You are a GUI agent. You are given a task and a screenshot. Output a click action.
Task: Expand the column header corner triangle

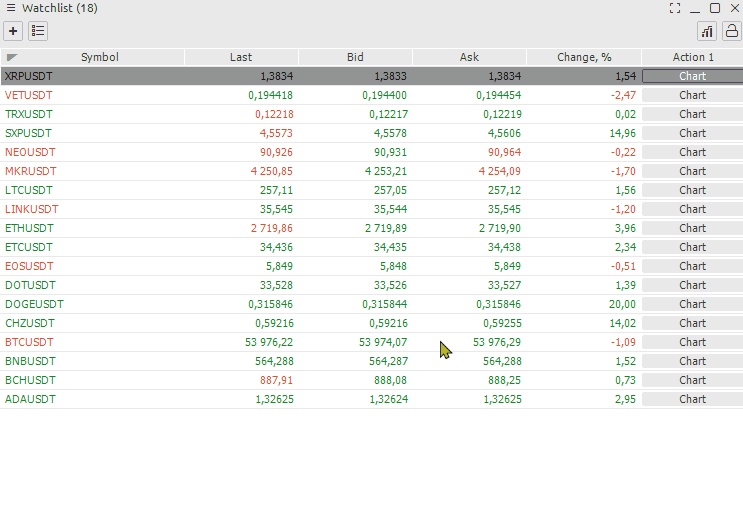coord(11,57)
